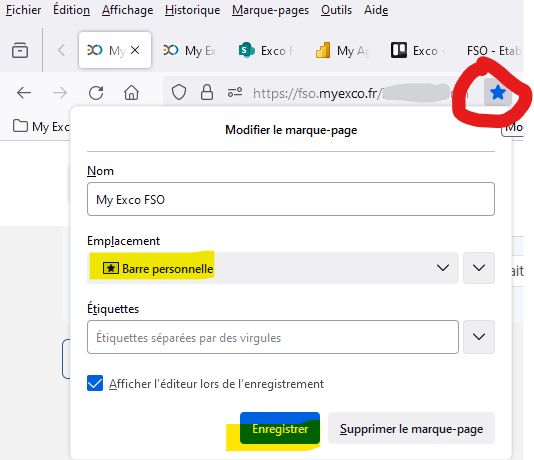
Task: Expand folder tree arrow beside Emplacement
Action: [479, 268]
